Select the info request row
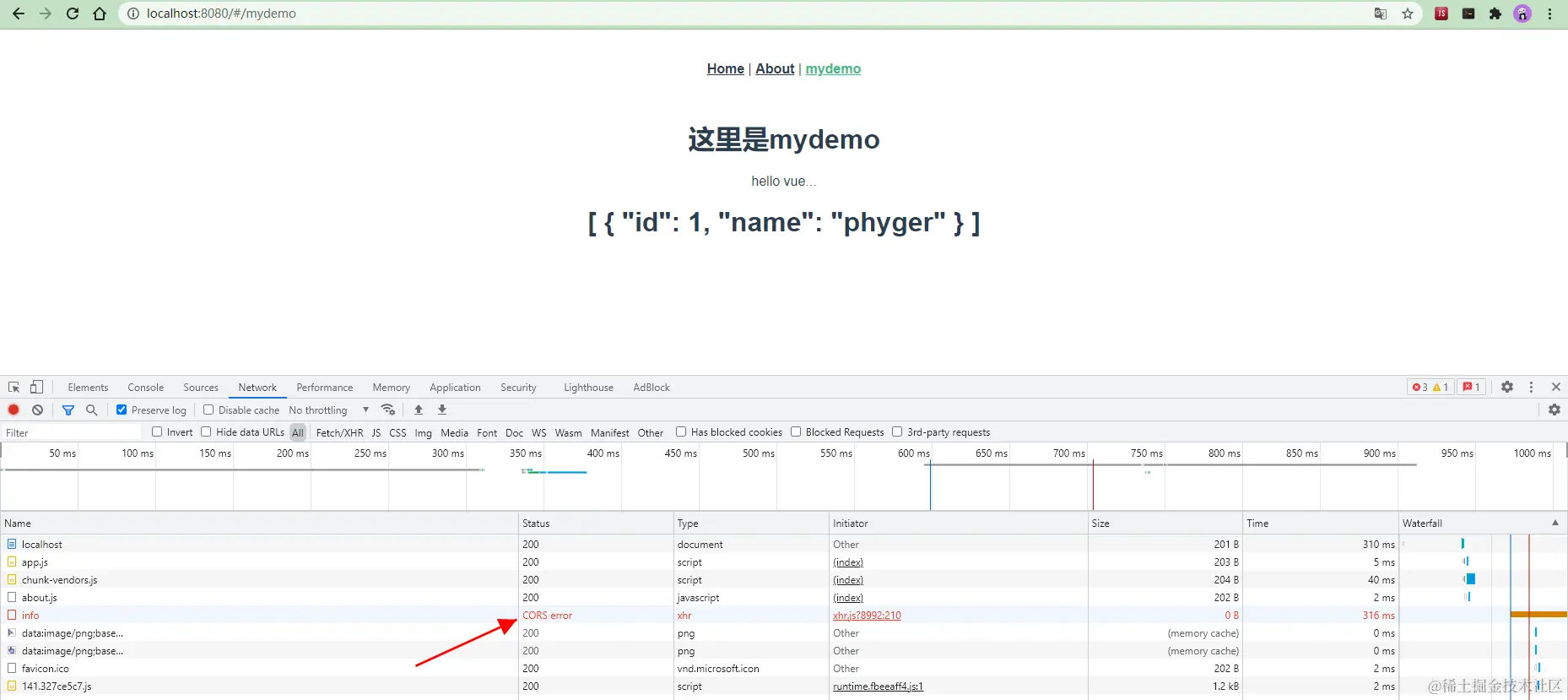 699,616
